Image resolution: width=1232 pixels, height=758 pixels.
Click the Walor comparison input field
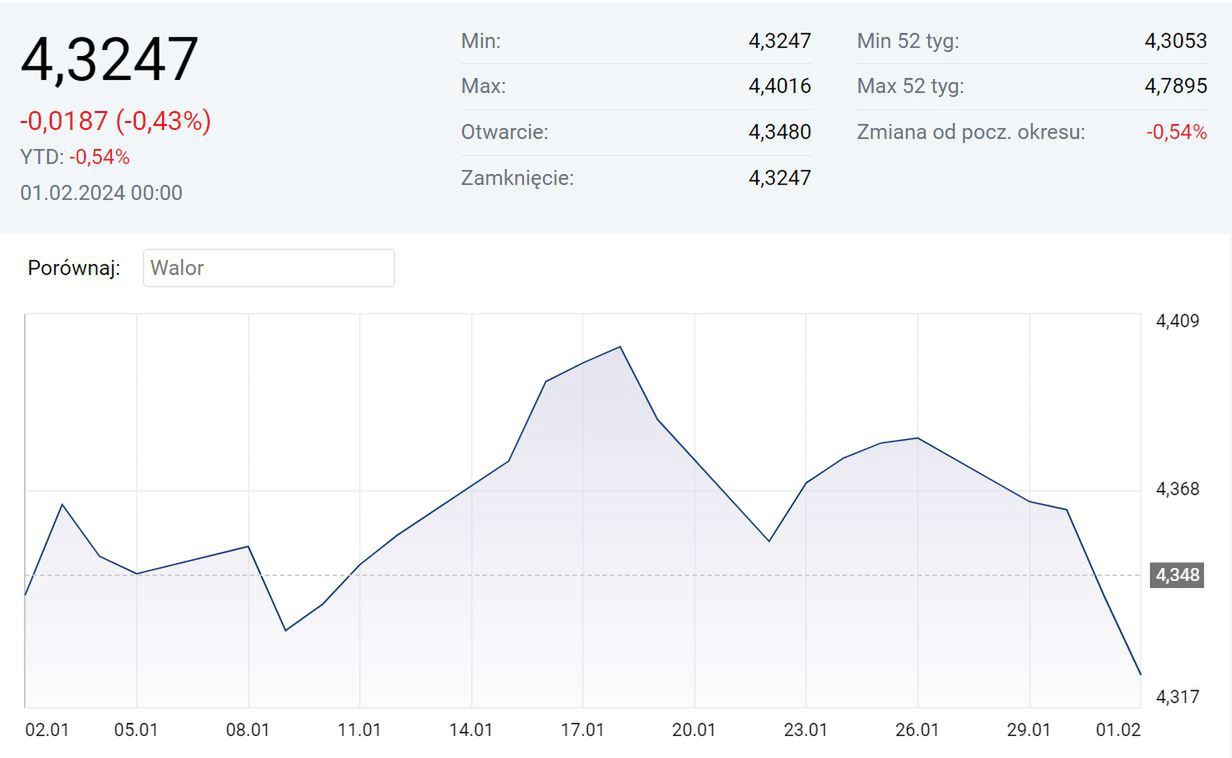tap(268, 268)
